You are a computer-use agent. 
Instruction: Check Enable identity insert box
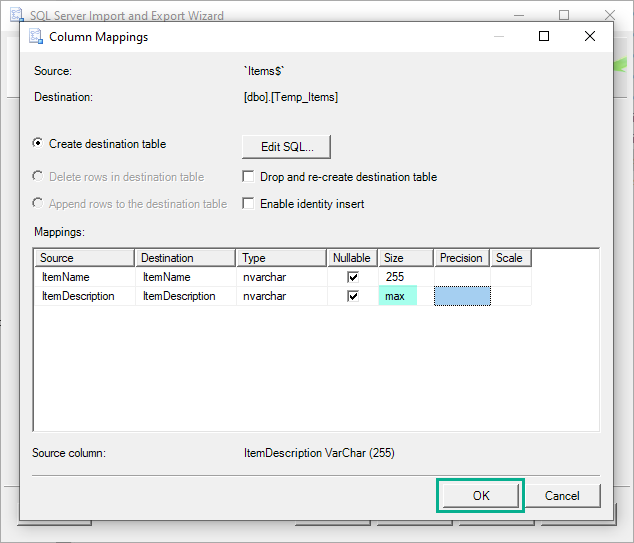point(249,204)
